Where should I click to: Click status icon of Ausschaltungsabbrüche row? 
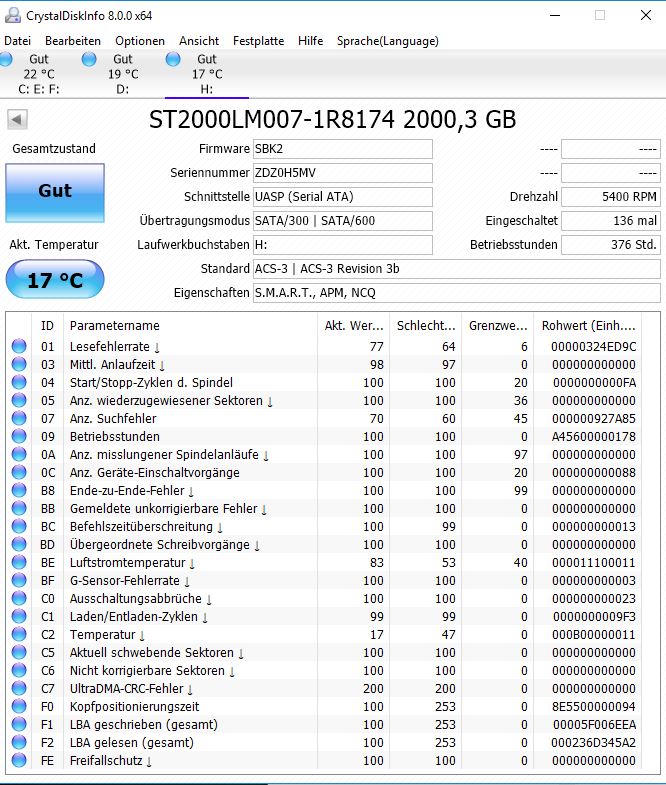pyautogui.click(x=19, y=598)
